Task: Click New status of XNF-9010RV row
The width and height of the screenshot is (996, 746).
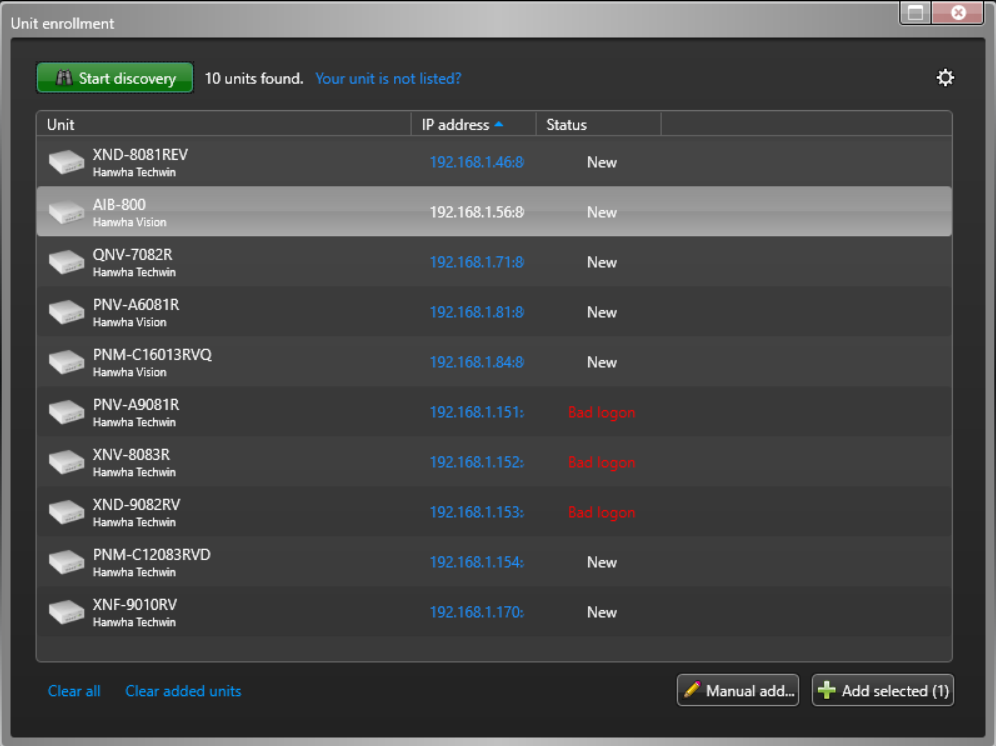Action: click(x=602, y=612)
